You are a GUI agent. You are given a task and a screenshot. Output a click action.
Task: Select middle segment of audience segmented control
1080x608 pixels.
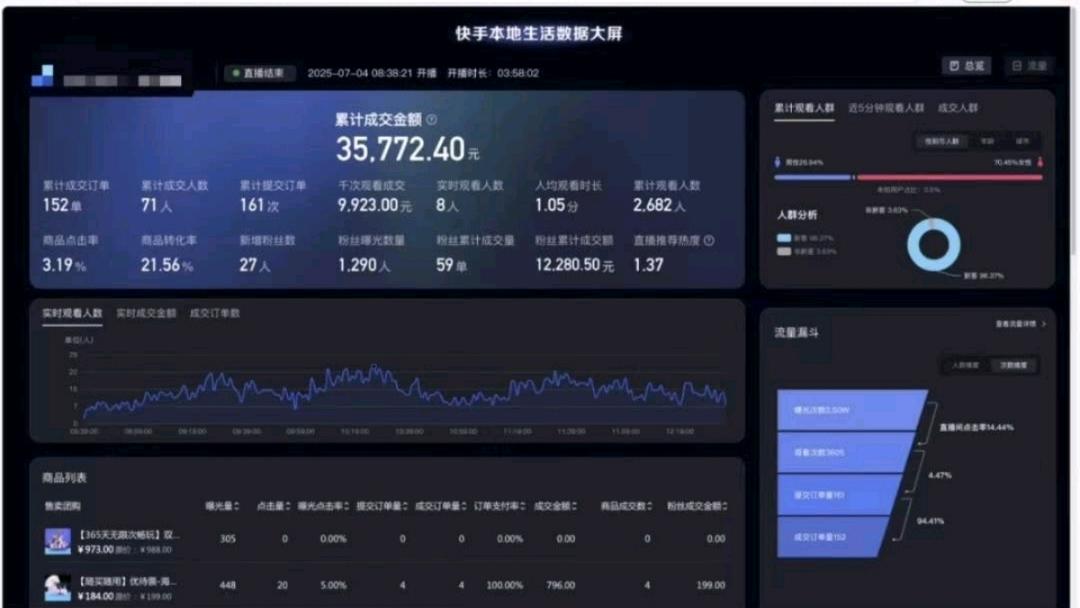(987, 141)
